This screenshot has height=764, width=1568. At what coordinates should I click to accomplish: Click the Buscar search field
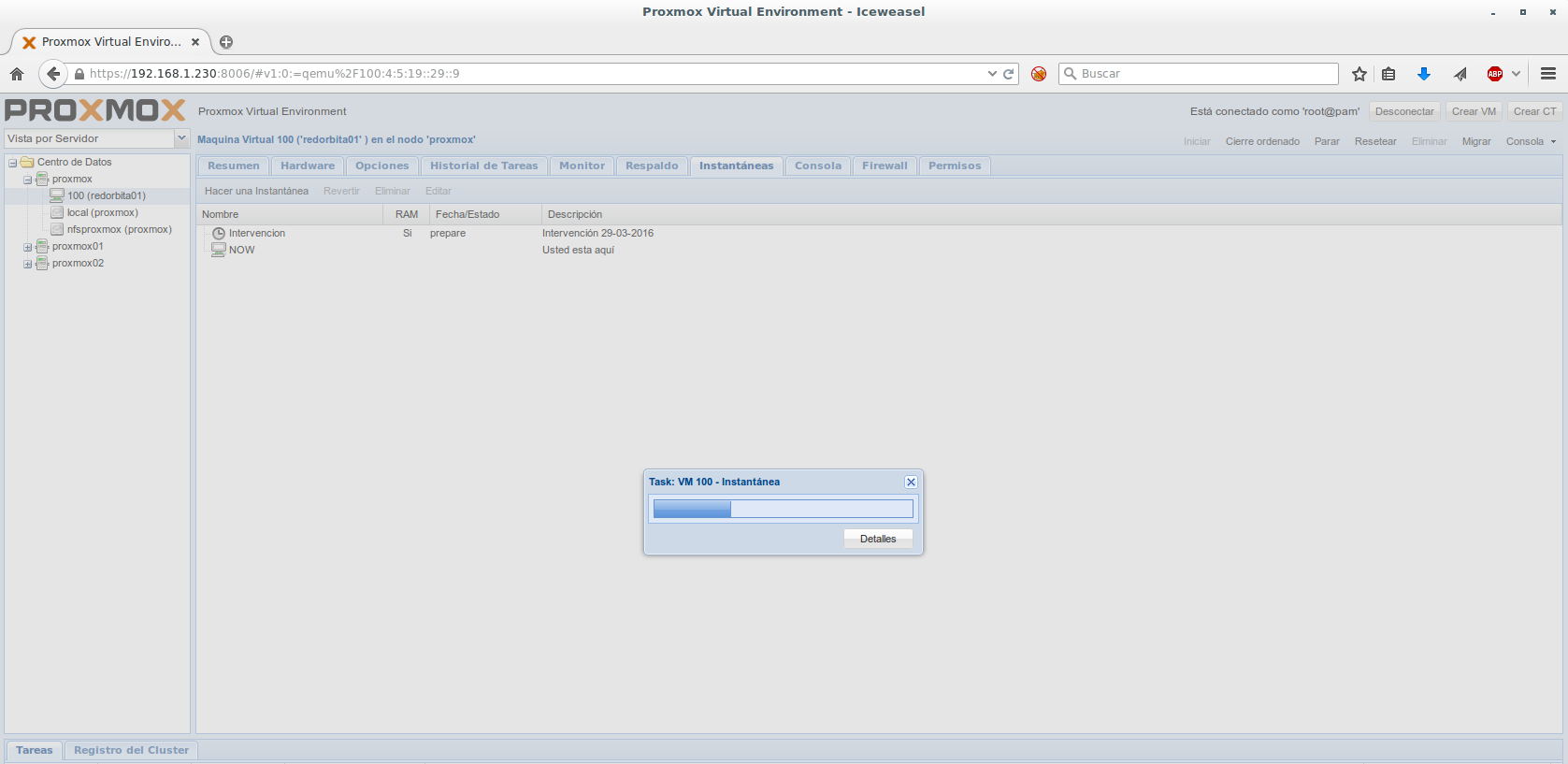click(x=1206, y=74)
